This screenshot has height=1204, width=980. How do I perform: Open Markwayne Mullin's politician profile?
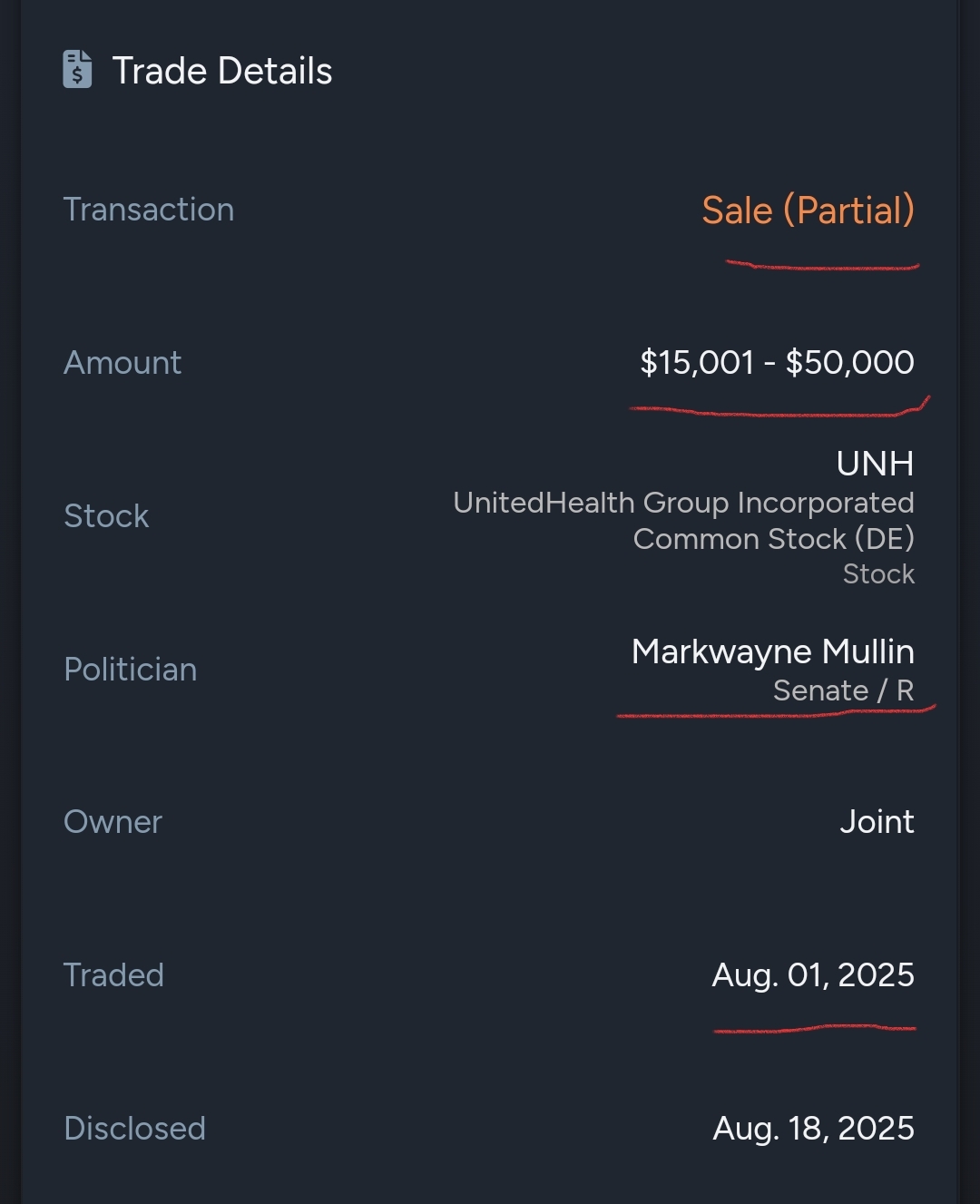click(772, 651)
